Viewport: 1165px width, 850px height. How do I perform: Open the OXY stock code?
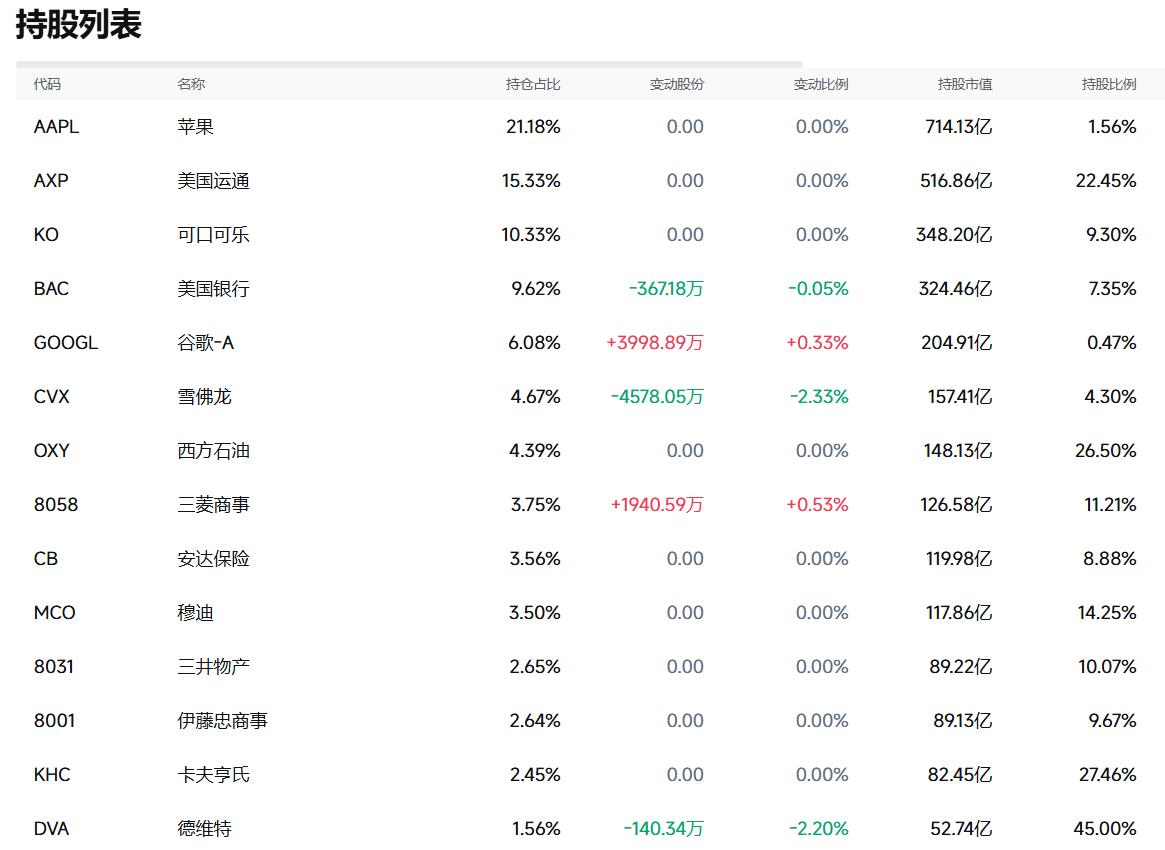click(x=51, y=451)
